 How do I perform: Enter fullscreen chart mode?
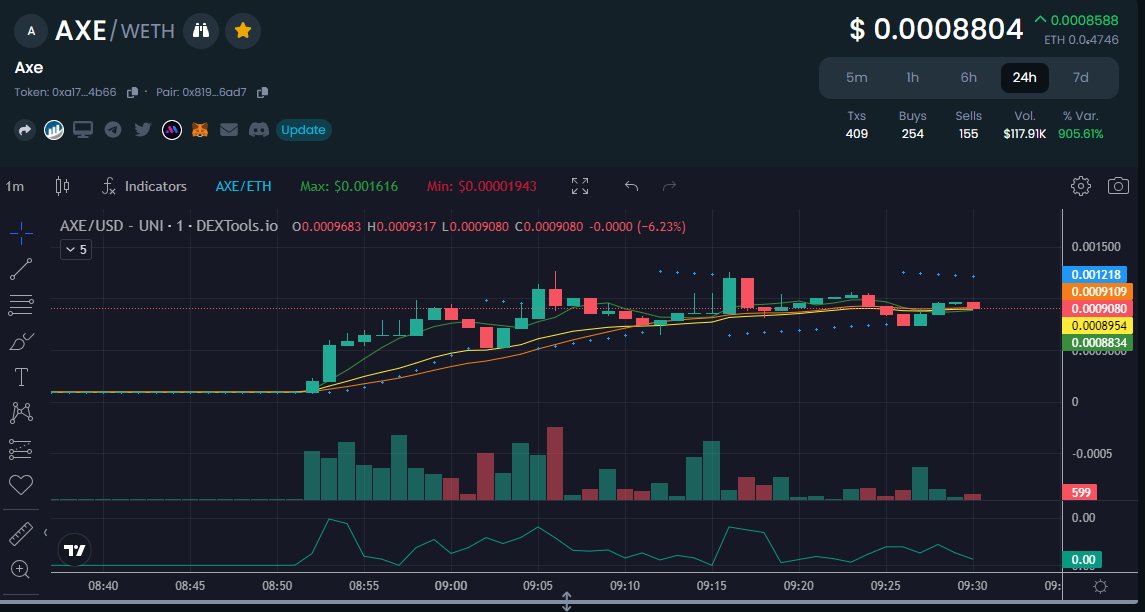click(580, 186)
